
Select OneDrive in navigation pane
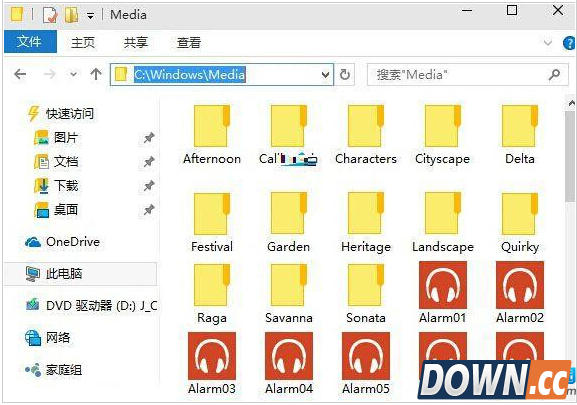click(62, 242)
